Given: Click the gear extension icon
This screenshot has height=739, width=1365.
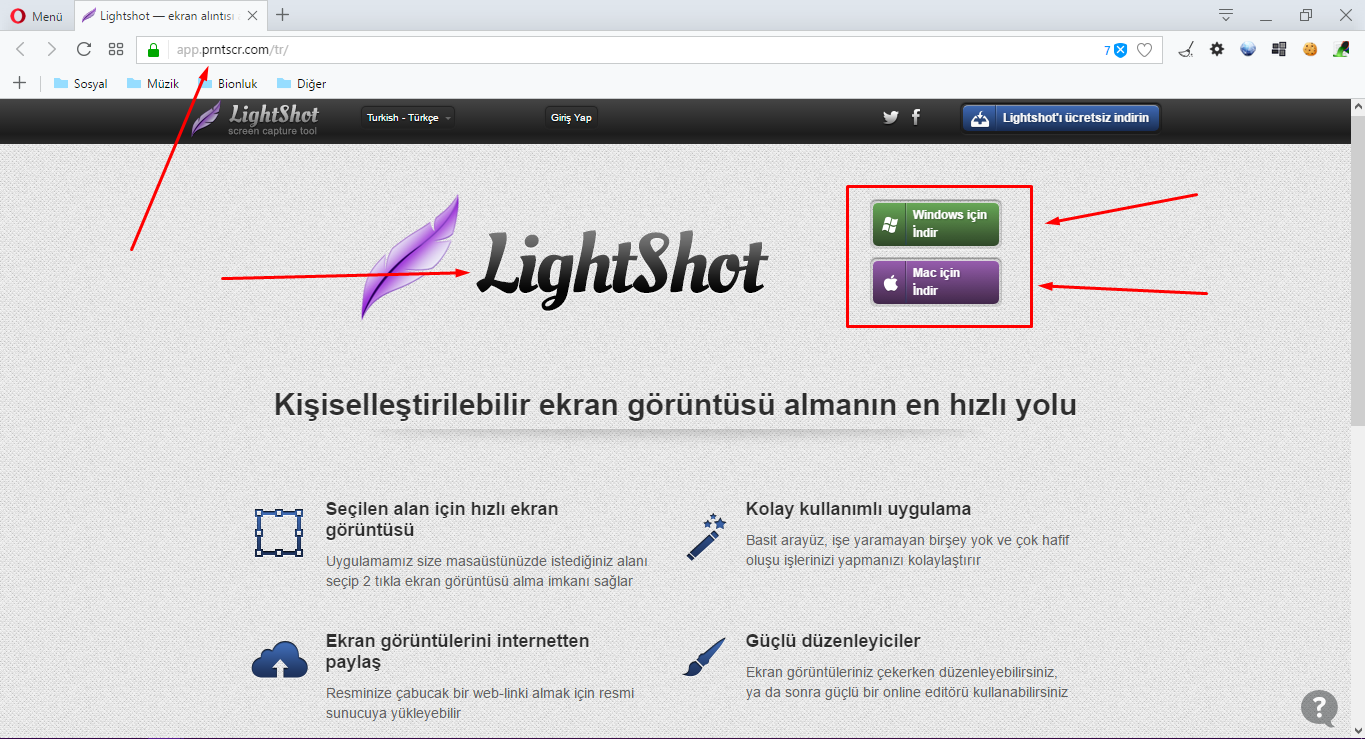Looking at the screenshot, I should [x=1217, y=49].
